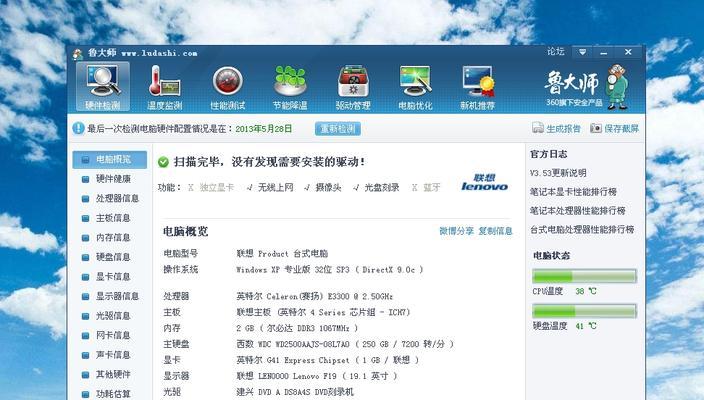
Task: Open the 电脑优化 monitor icon
Action: coord(415,87)
